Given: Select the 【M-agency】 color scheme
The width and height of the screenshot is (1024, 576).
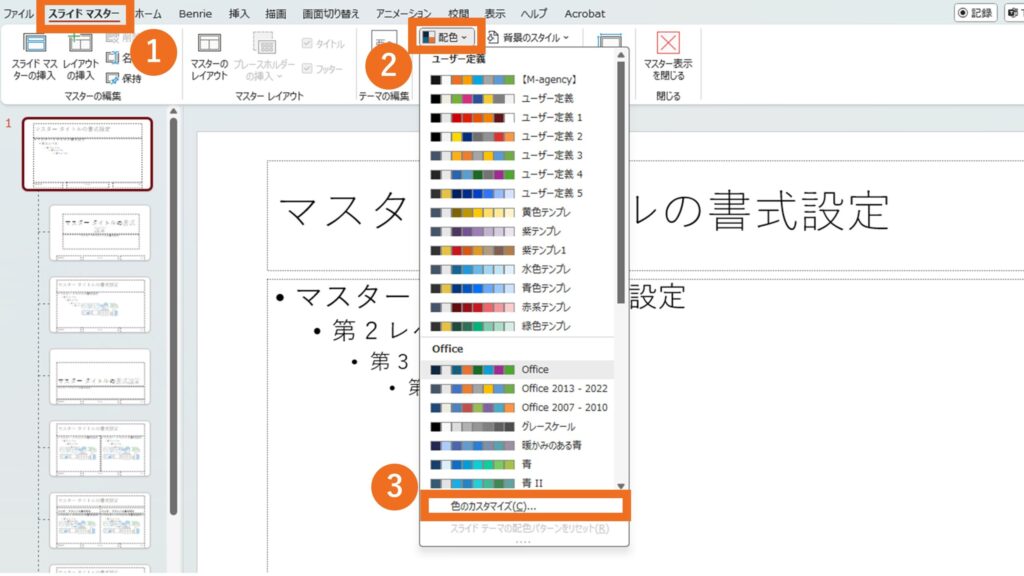Looking at the screenshot, I should click(518, 80).
